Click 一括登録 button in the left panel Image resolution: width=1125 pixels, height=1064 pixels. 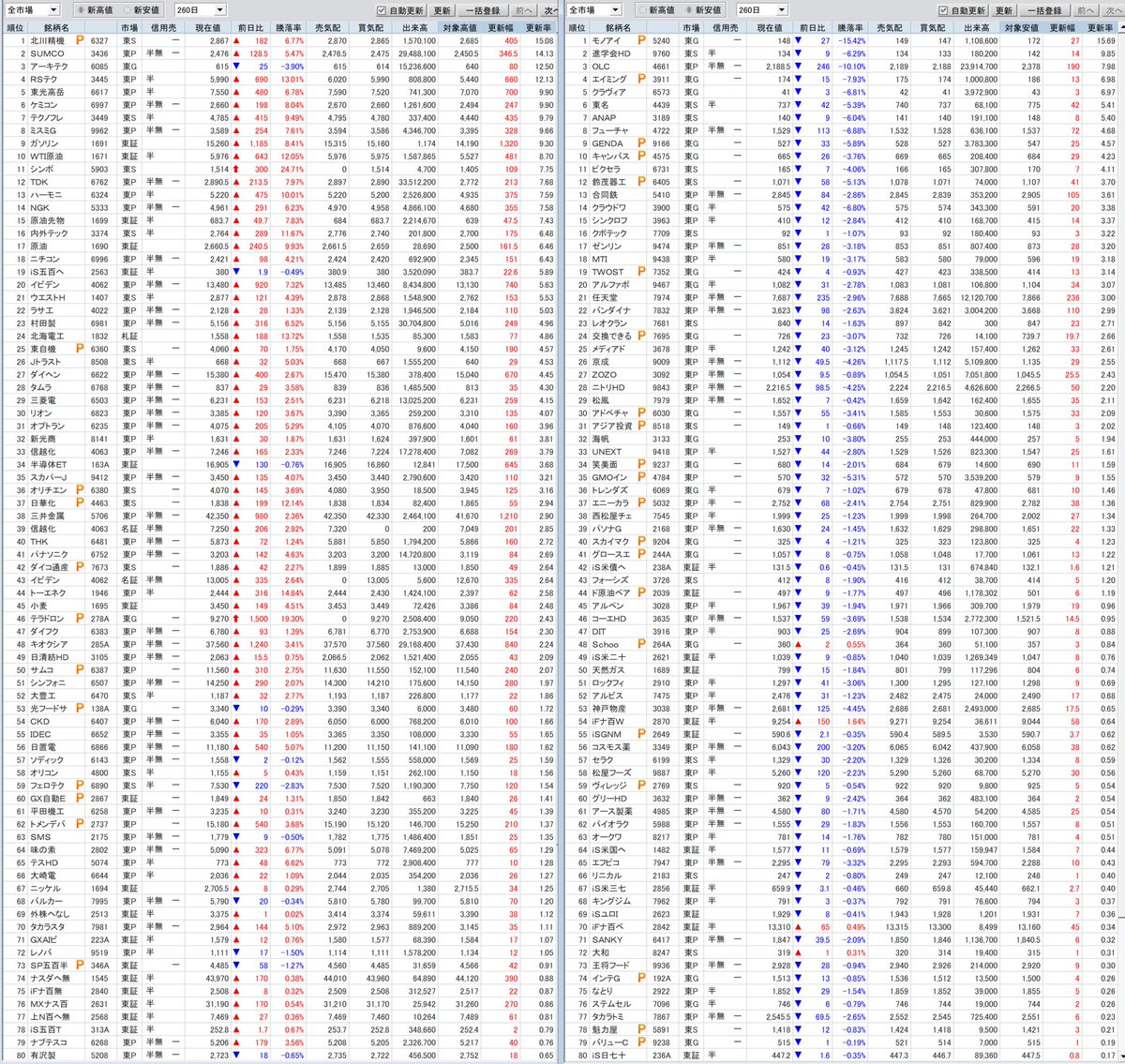(483, 10)
